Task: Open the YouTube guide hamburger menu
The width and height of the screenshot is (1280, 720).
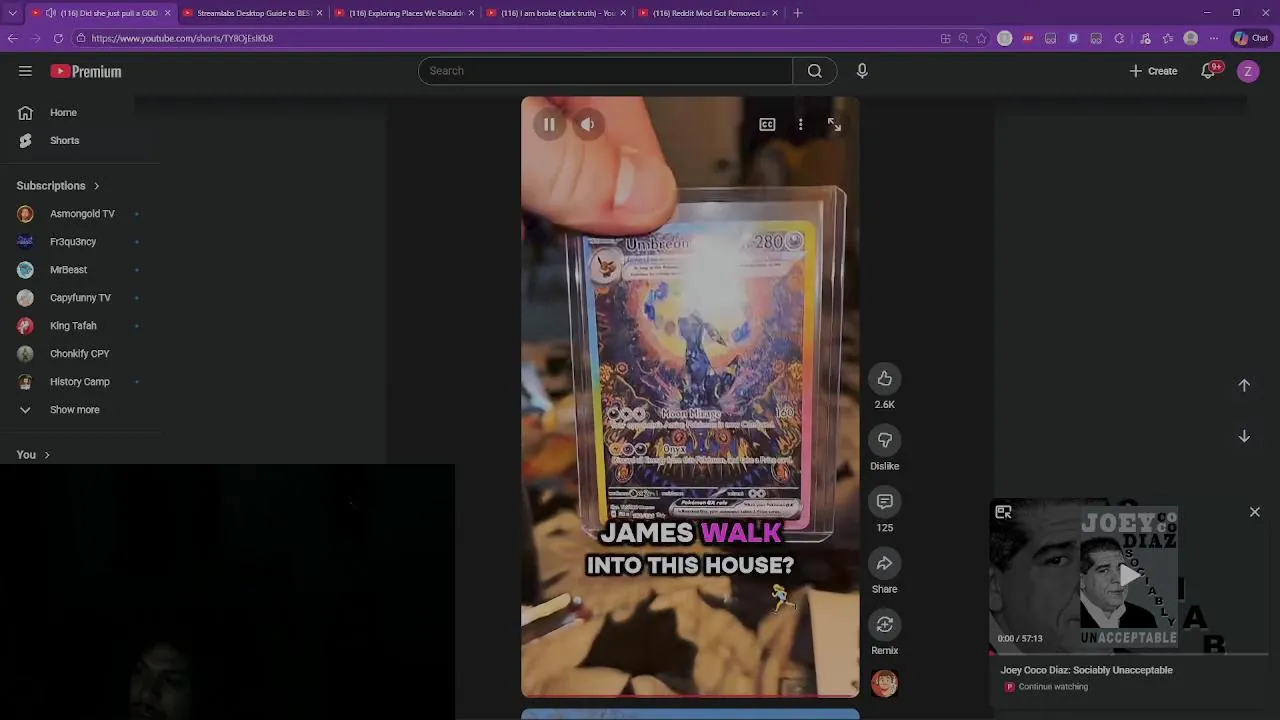Action: [x=25, y=71]
